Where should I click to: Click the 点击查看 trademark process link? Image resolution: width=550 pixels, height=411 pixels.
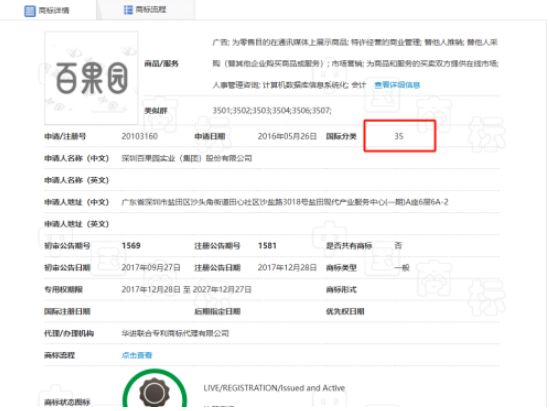[x=136, y=355]
